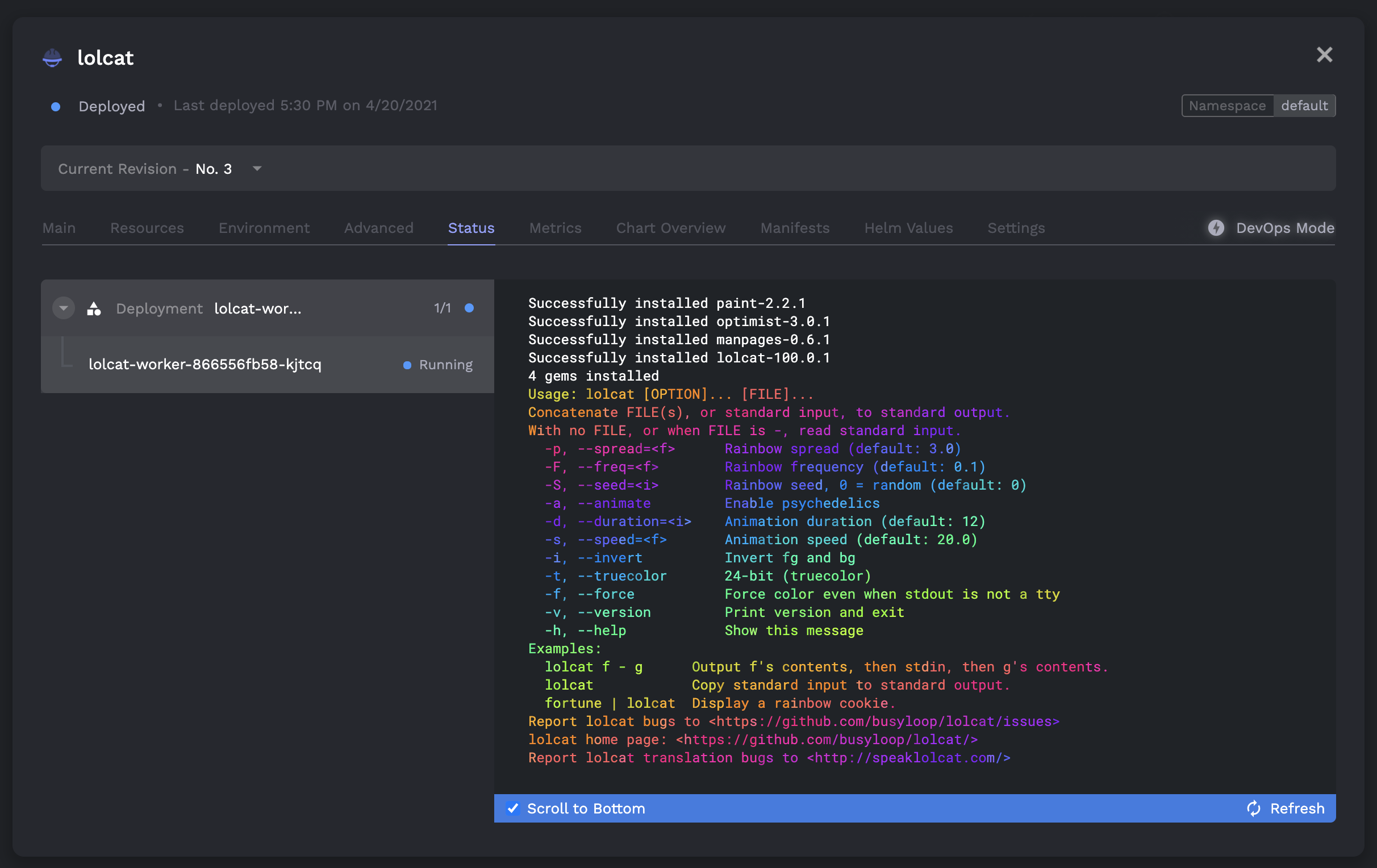
Task: Open the Chart Overview tab
Action: pyautogui.click(x=670, y=228)
